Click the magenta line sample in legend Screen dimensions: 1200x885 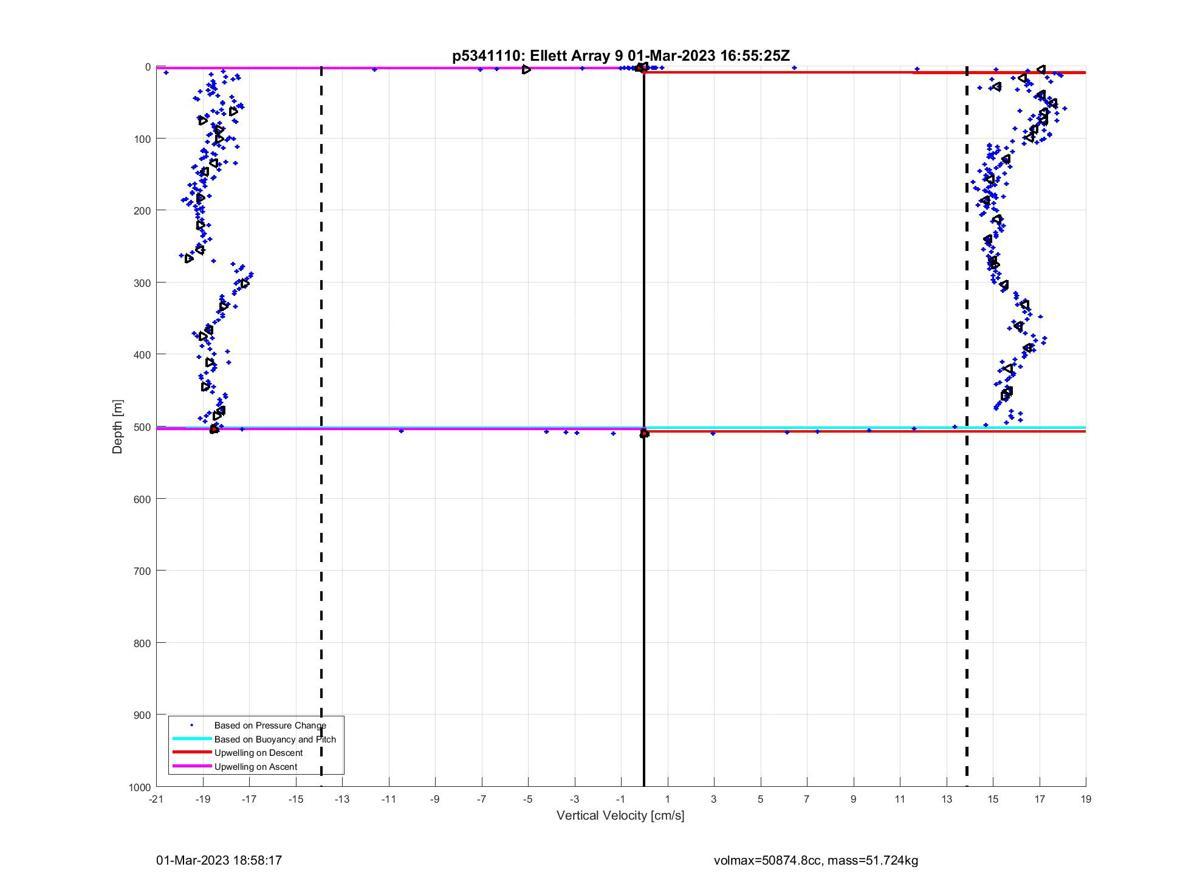(191, 767)
